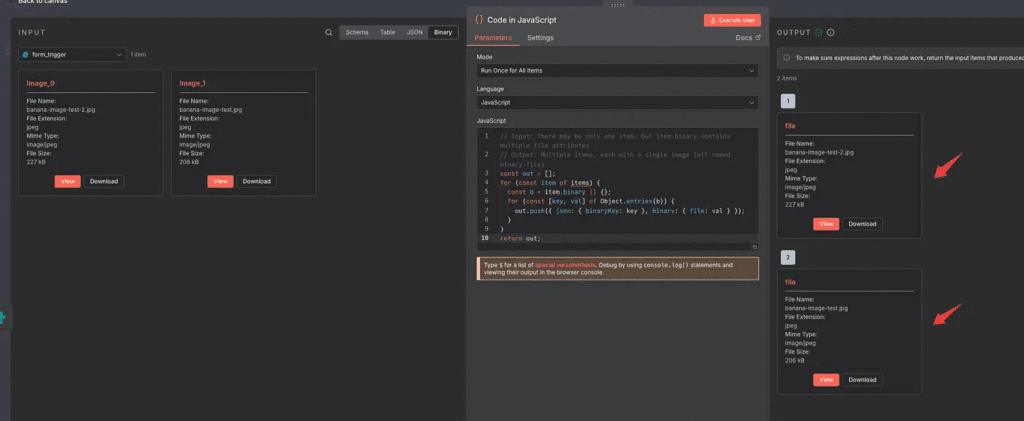The image size is (1024, 421).
Task: Click the output success checkmark icon
Action: coord(819,32)
